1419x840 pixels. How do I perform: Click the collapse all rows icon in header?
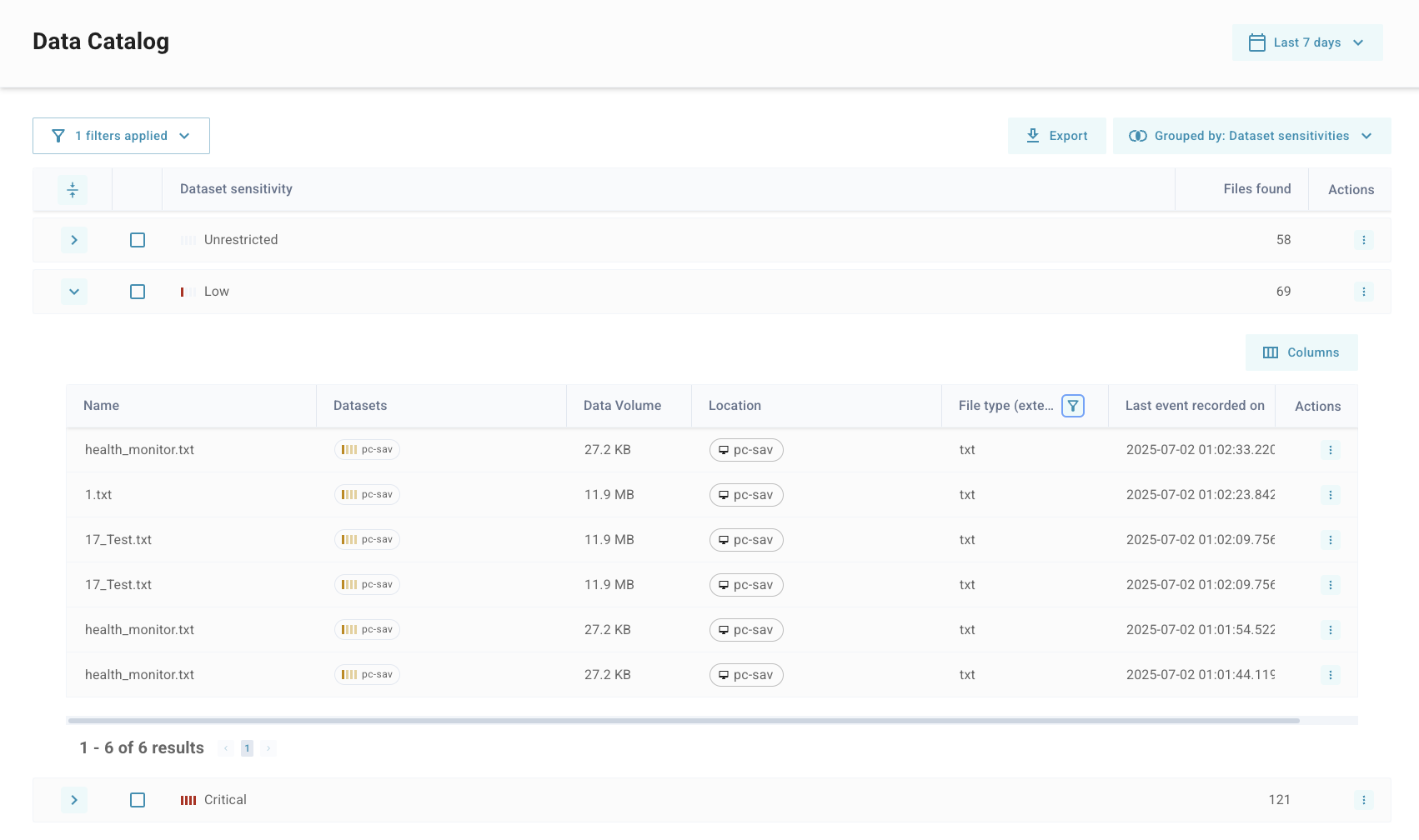[x=73, y=190]
